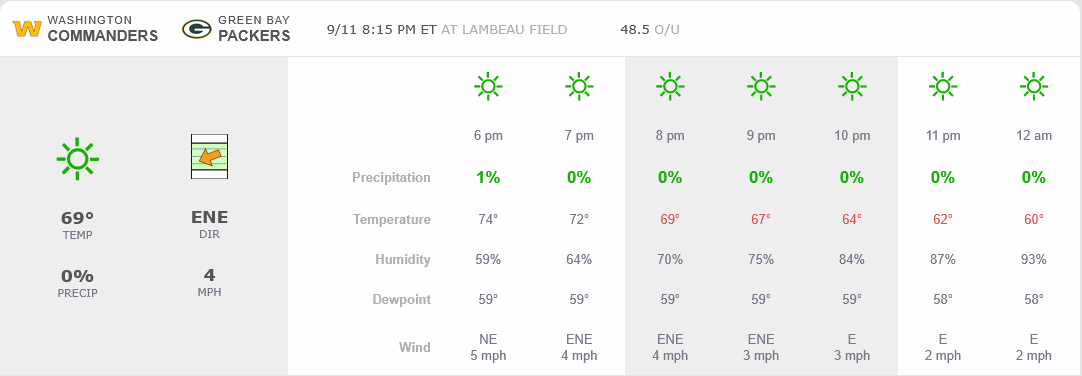The height and width of the screenshot is (376, 1082).
Task: Click the sunny icon above 8 pm
Action: [x=670, y=86]
